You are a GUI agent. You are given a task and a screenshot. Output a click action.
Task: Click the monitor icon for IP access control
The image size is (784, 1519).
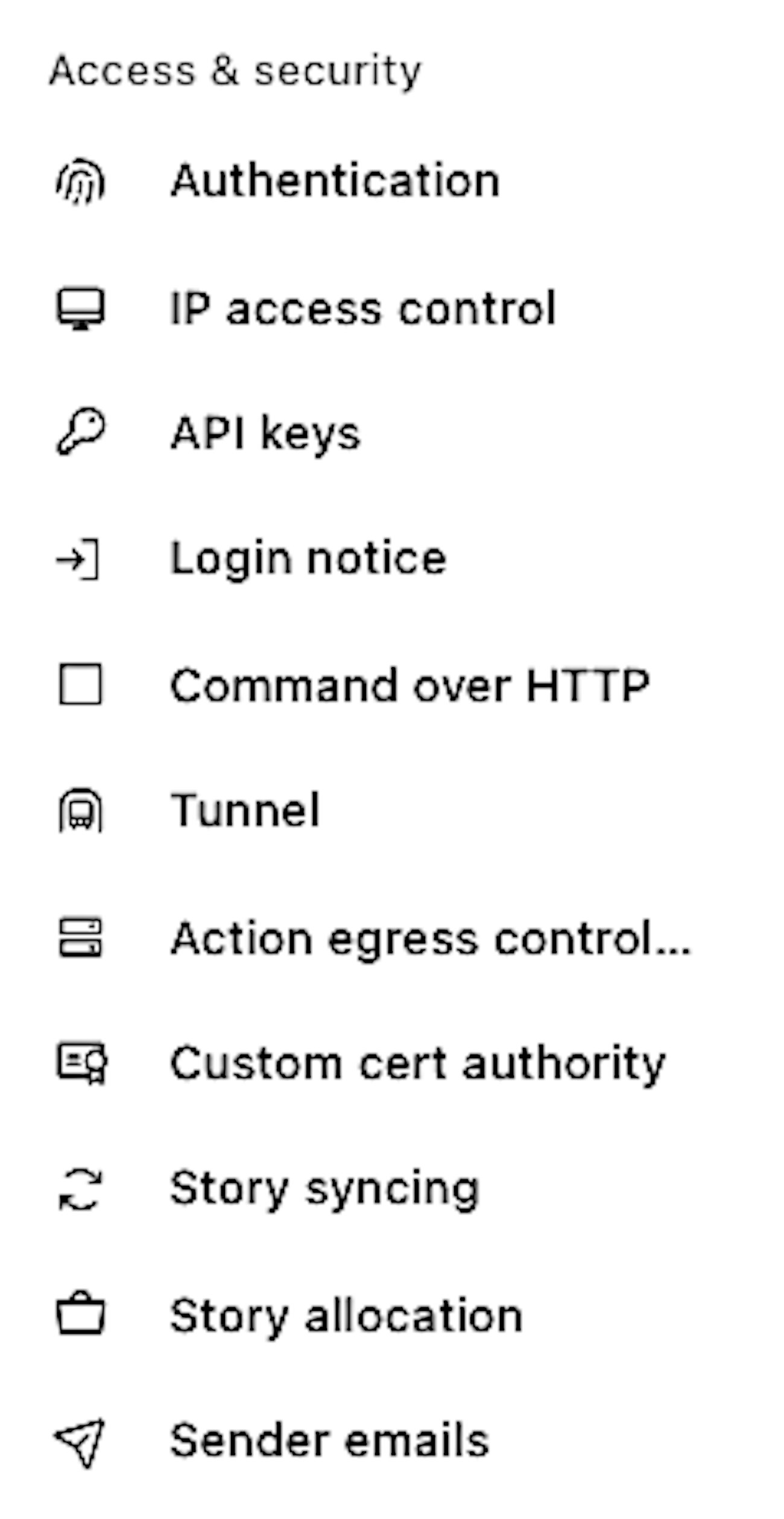(x=81, y=309)
